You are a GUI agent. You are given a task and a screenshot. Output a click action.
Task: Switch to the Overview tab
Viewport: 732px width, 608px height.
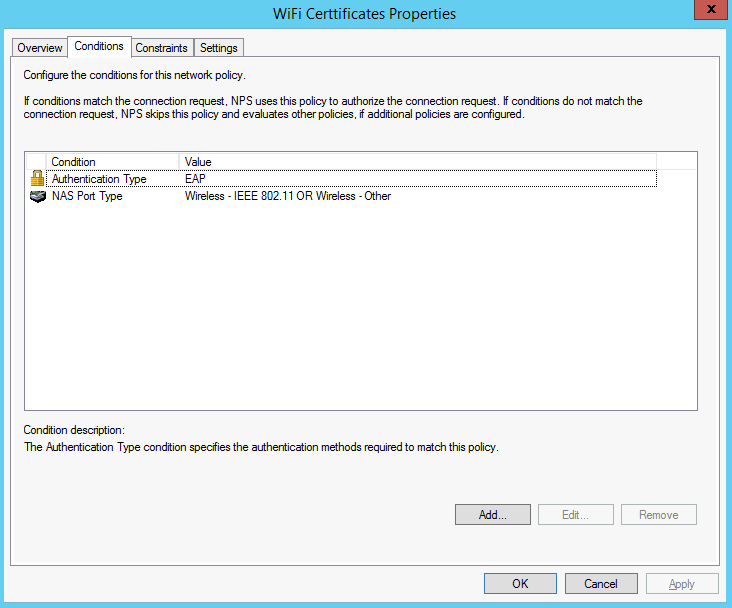click(40, 48)
